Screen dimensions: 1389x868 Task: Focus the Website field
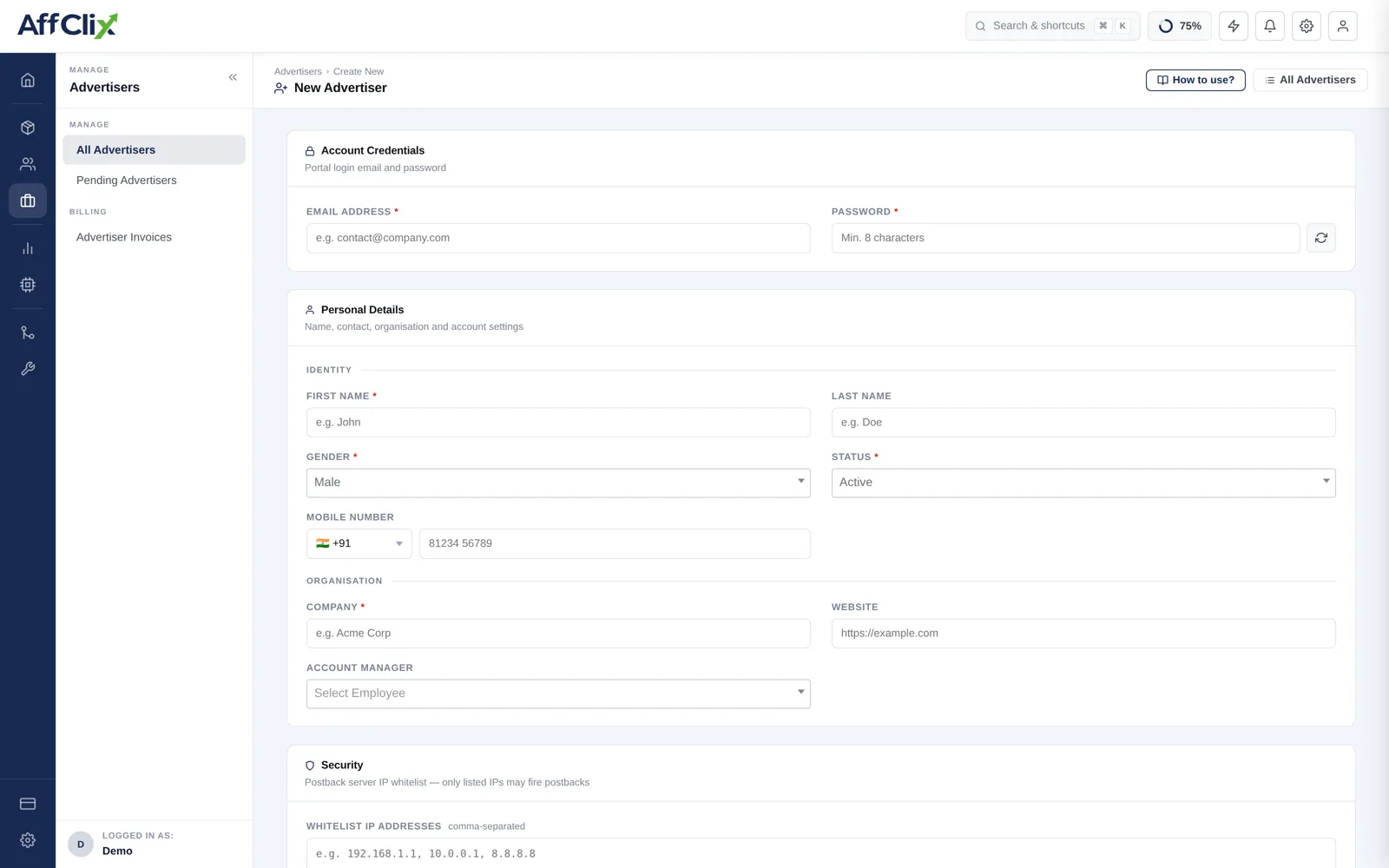tap(1083, 634)
